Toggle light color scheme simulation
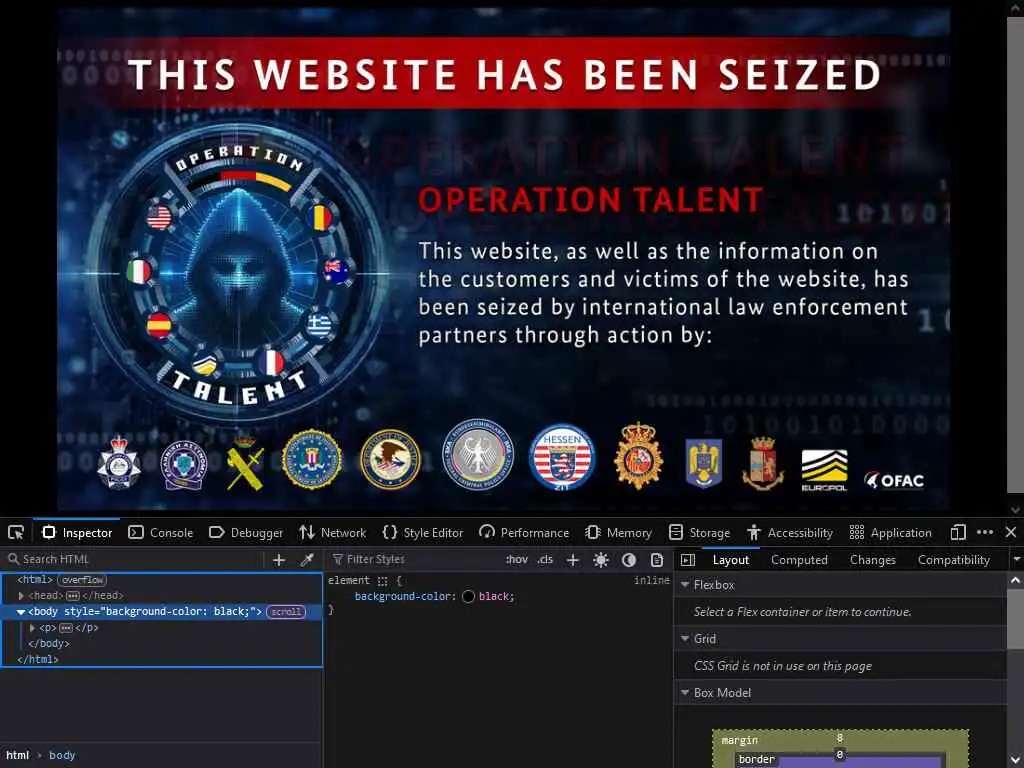The width and height of the screenshot is (1024, 768). click(x=601, y=560)
